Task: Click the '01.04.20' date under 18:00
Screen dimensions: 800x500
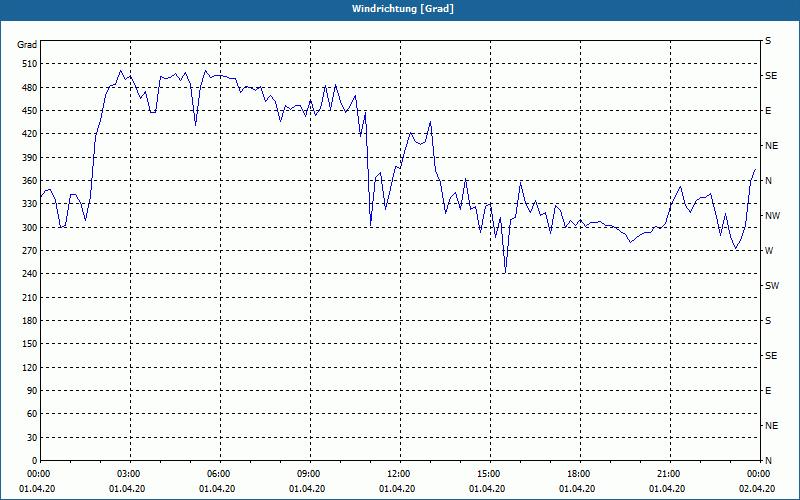Action: pos(577,489)
